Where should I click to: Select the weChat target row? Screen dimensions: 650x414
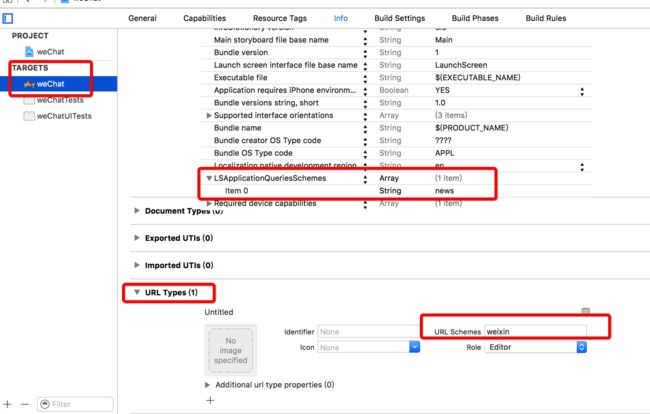click(x=58, y=84)
